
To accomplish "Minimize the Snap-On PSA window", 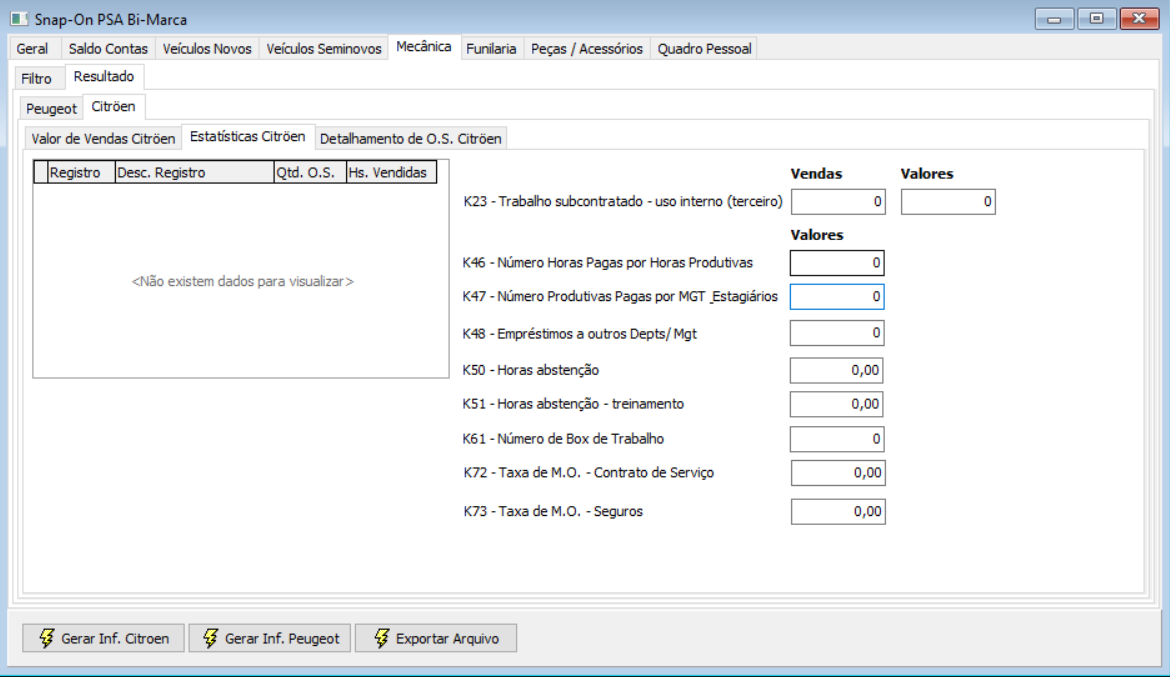I will [1054, 19].
